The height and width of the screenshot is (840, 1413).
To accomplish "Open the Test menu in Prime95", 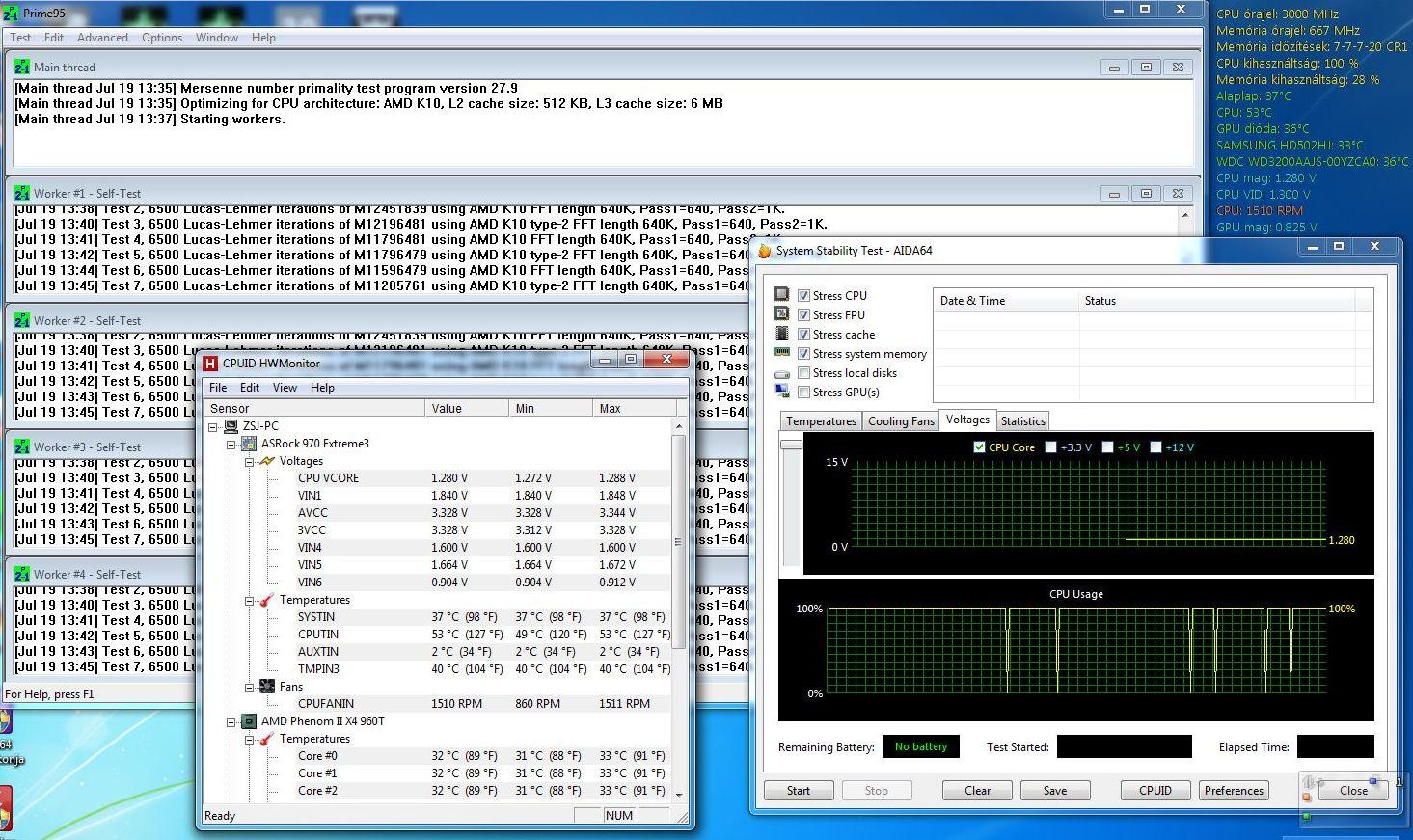I will tap(20, 38).
